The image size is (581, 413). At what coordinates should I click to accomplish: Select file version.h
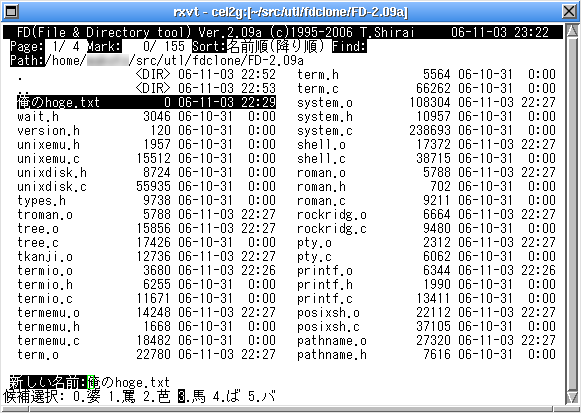[x=48, y=131]
